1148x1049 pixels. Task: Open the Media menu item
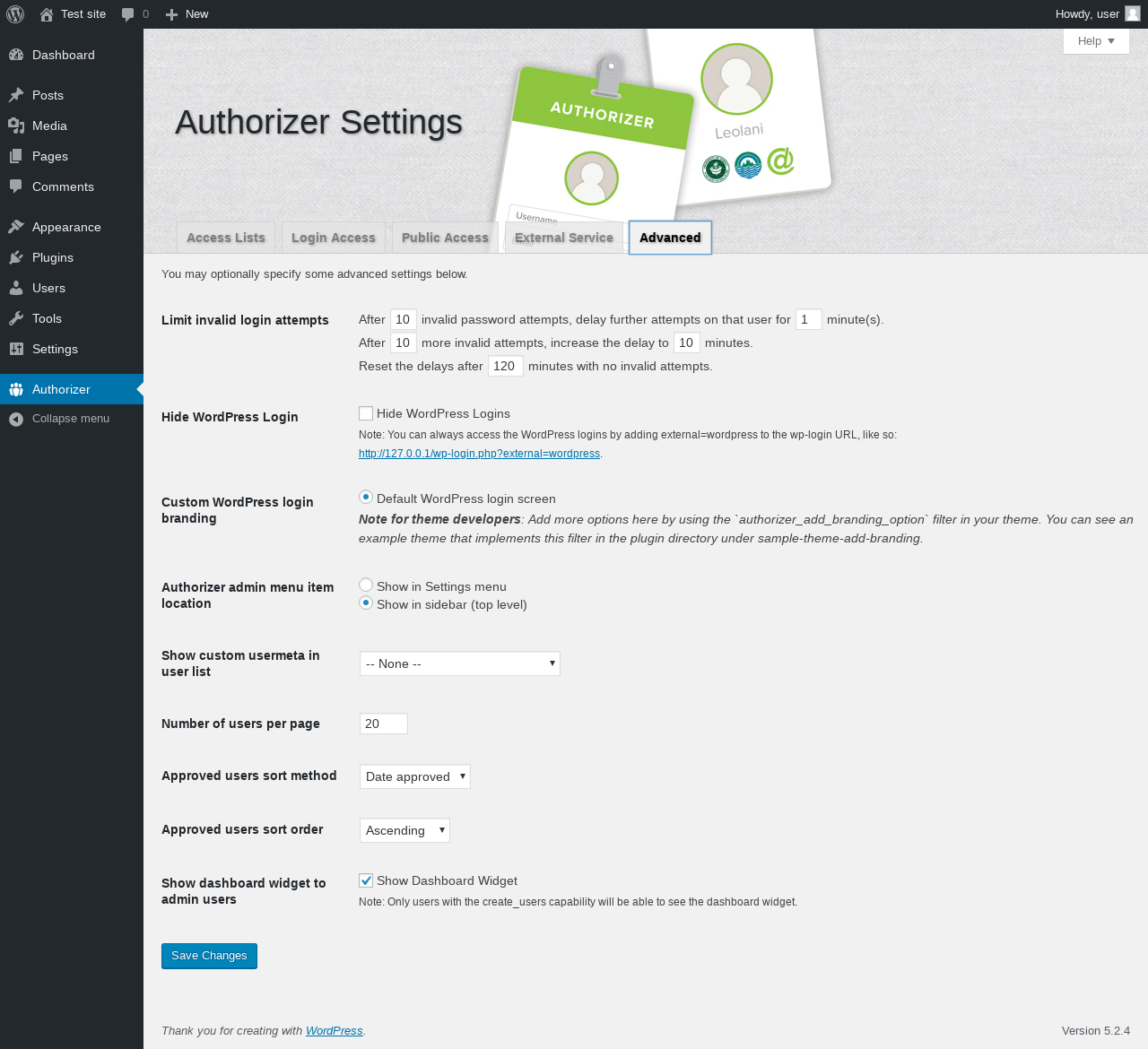pyautogui.click(x=72, y=126)
